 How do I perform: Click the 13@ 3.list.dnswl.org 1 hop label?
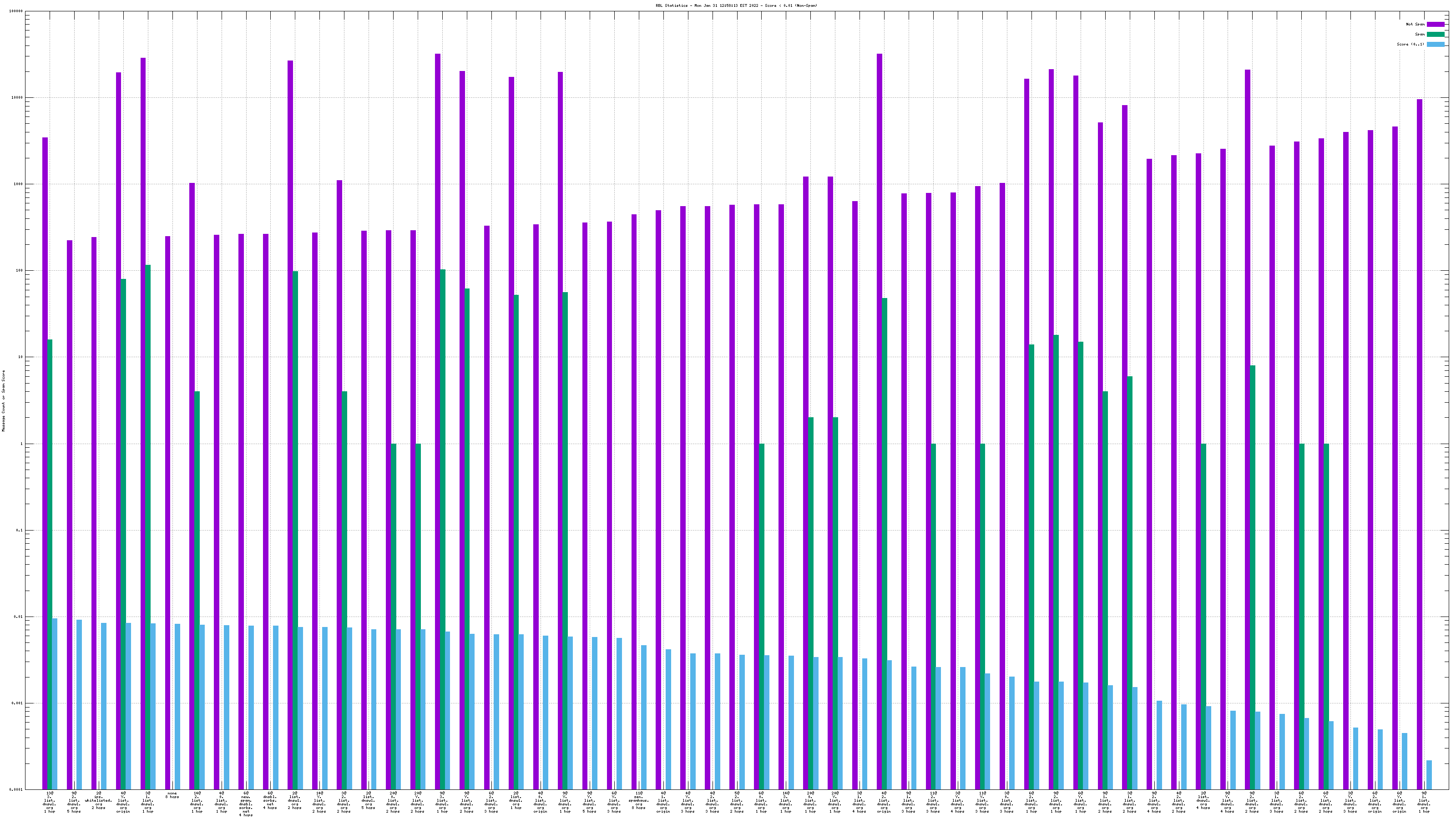click(49, 802)
